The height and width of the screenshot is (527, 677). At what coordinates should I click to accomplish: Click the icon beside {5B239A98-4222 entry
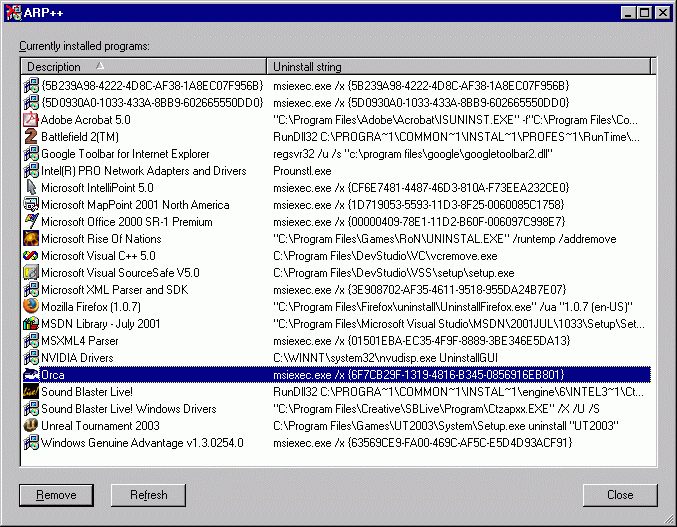tap(31, 85)
